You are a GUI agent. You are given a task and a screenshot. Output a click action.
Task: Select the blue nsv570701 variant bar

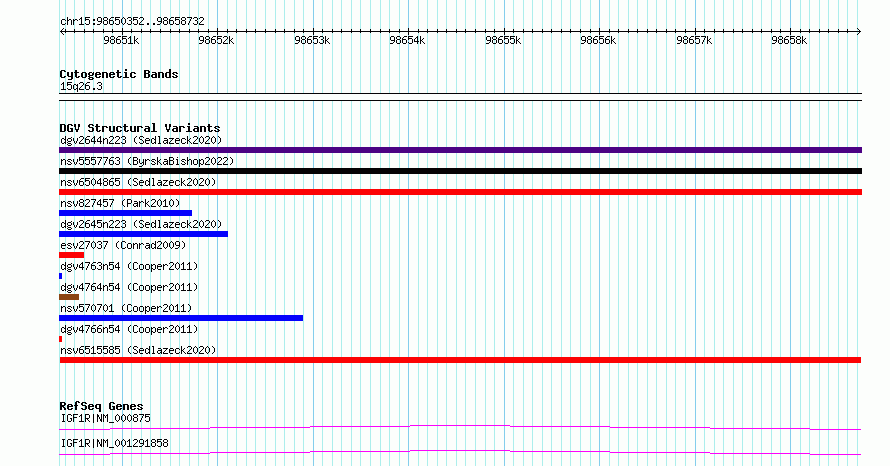(x=181, y=318)
